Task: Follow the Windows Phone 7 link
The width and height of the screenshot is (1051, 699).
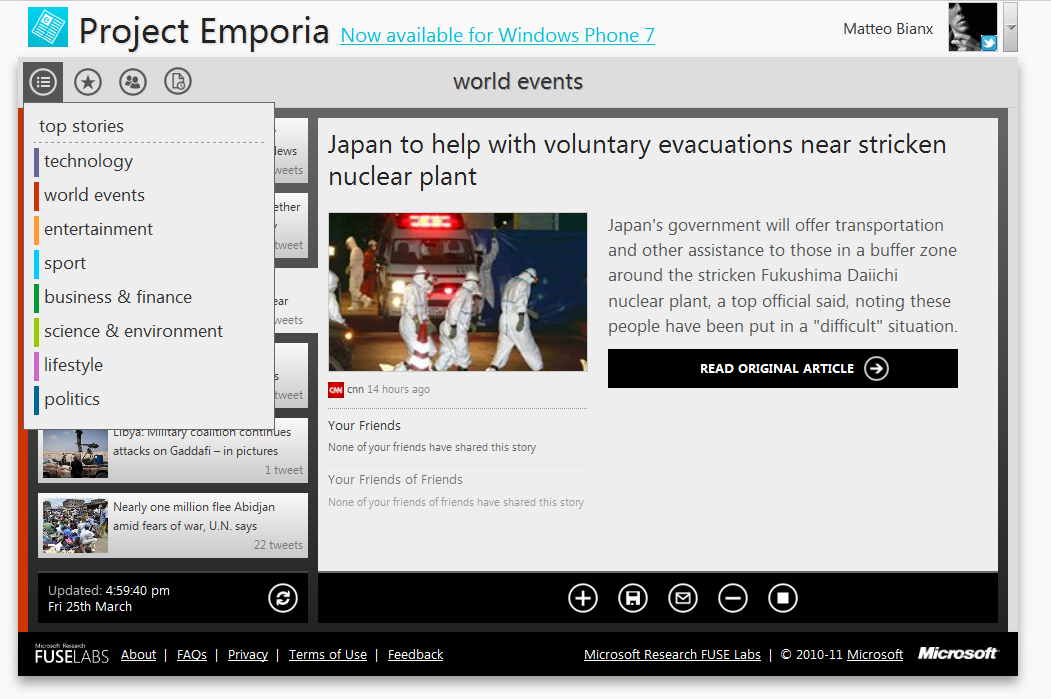Action: (x=497, y=35)
